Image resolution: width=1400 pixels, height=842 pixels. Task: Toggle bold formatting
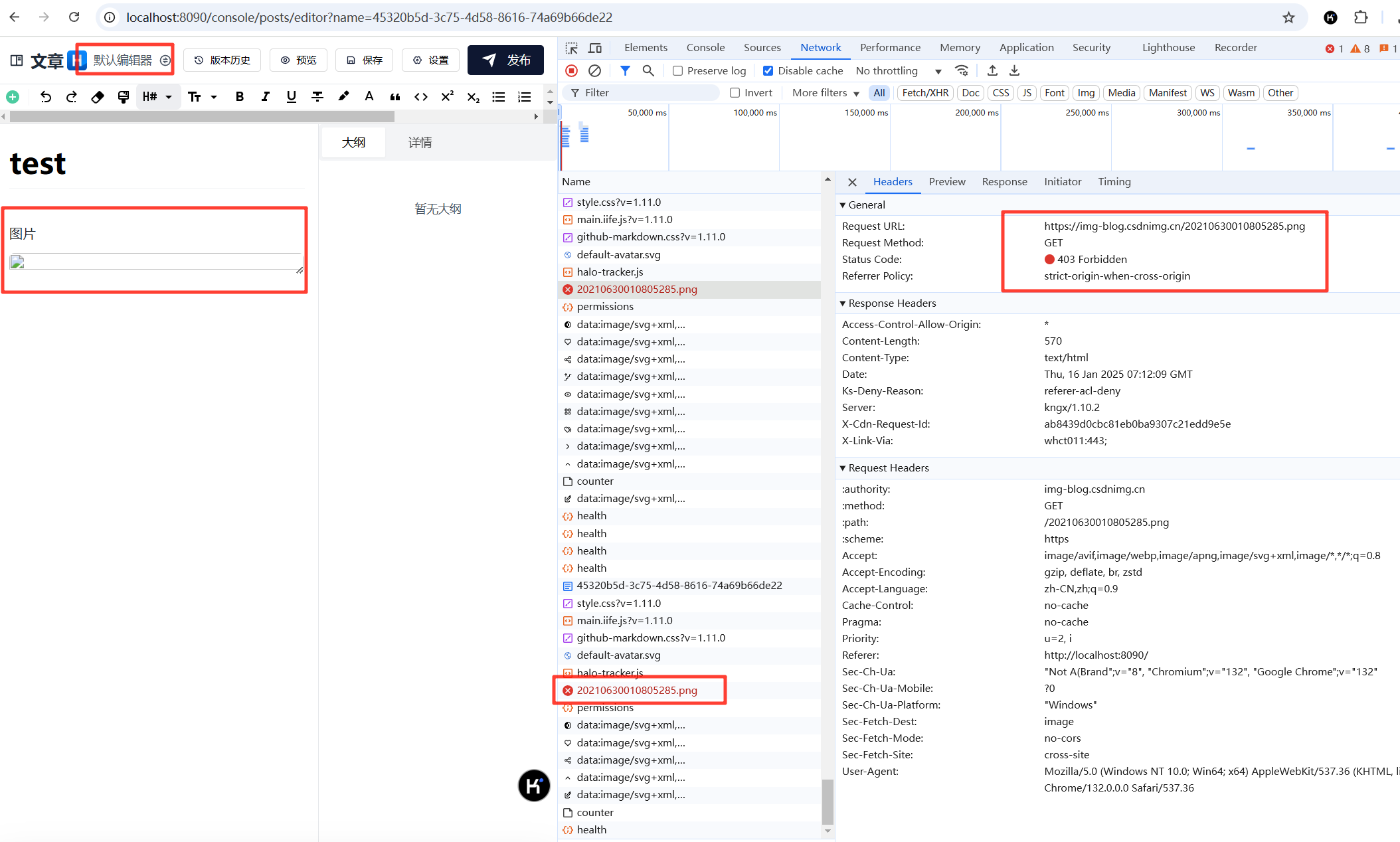pyautogui.click(x=240, y=97)
